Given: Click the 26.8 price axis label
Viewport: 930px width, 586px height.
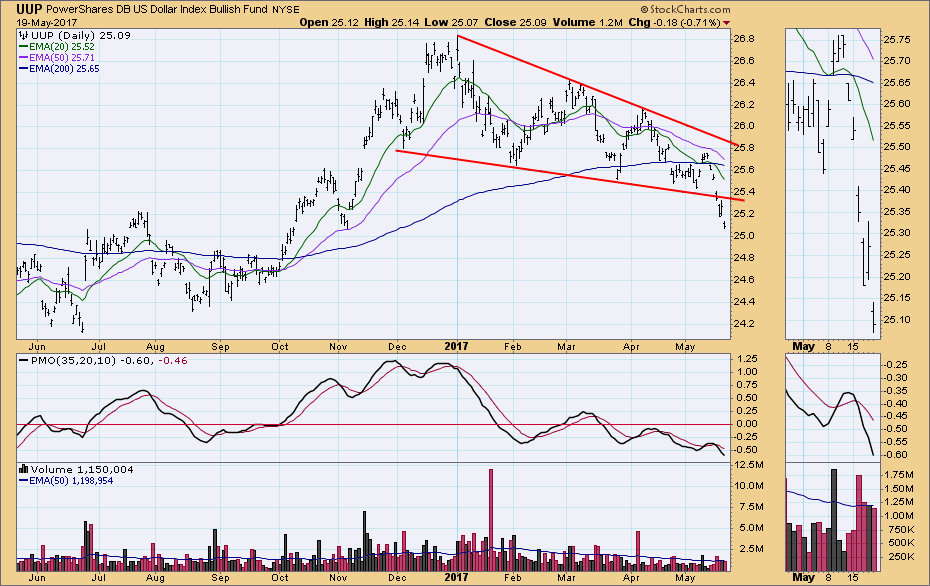Looking at the screenshot, I should [x=743, y=39].
